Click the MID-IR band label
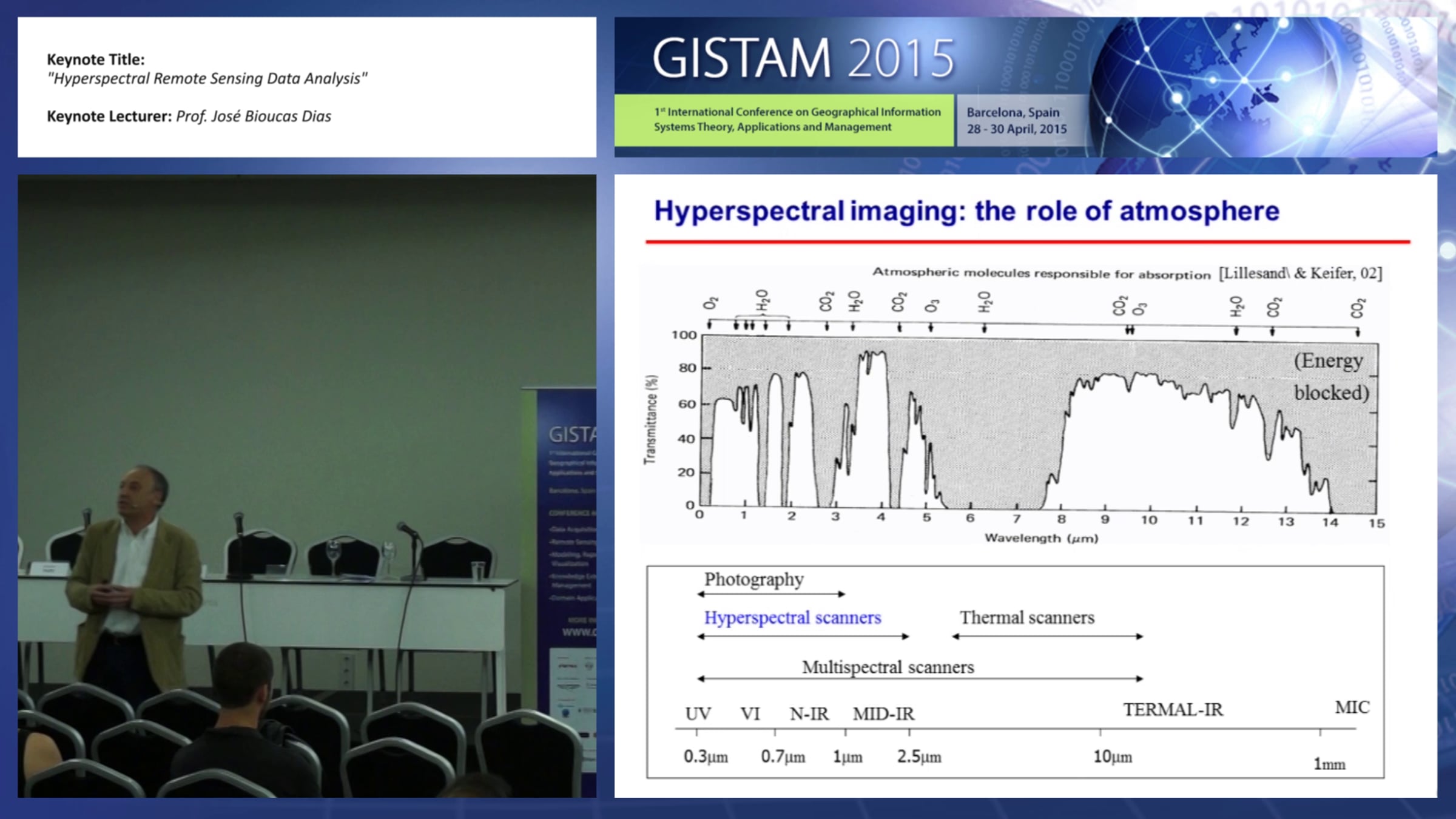Image resolution: width=1456 pixels, height=819 pixels. point(883,714)
